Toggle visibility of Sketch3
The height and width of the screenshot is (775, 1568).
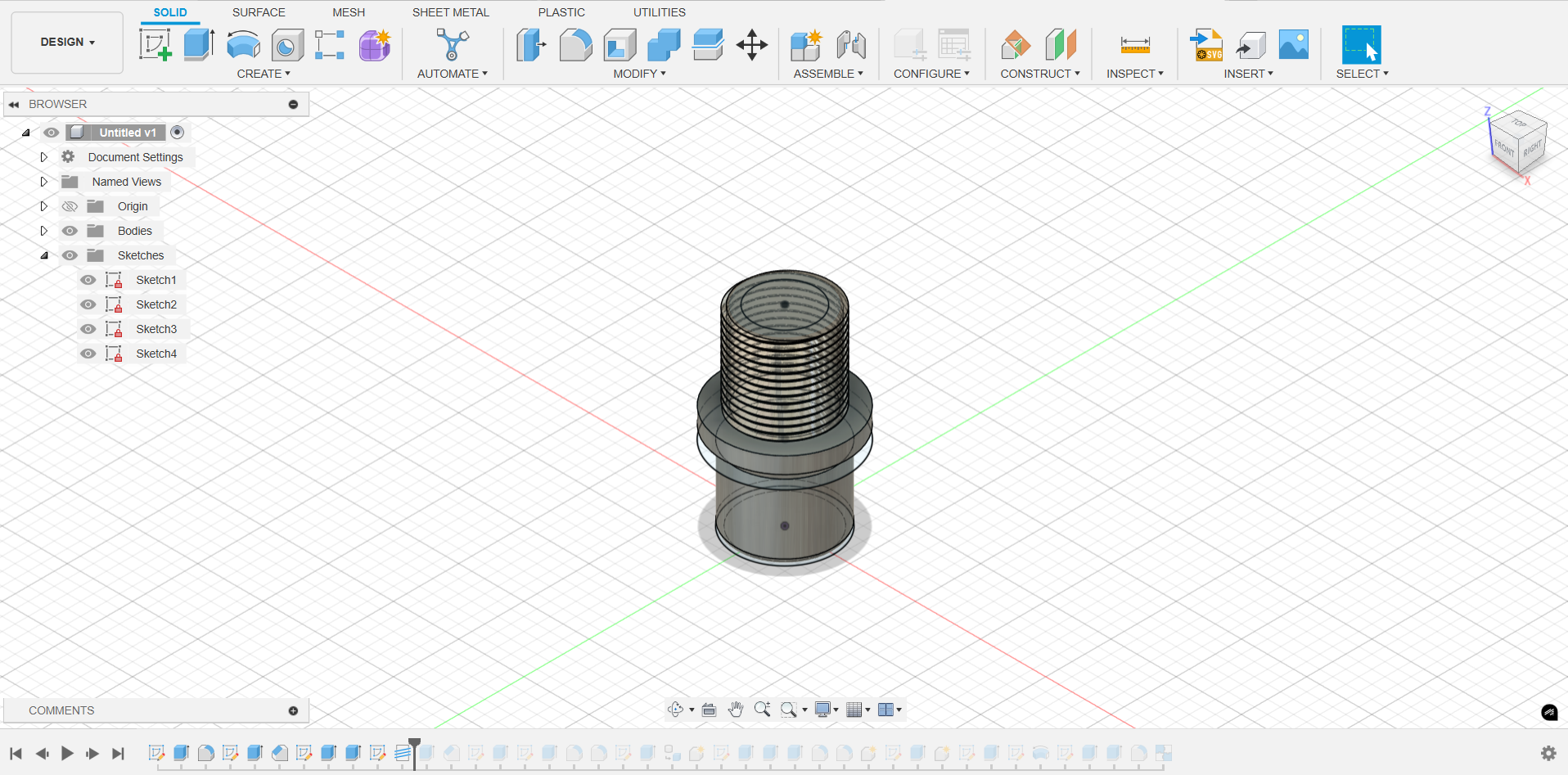pyautogui.click(x=88, y=329)
